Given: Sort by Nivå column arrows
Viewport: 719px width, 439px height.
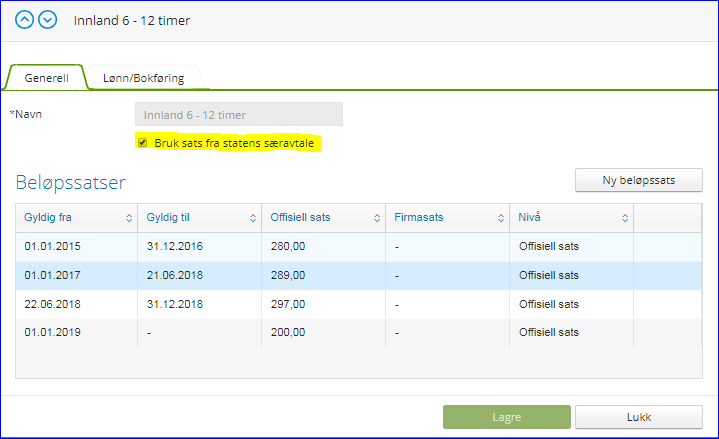Looking at the screenshot, I should [625, 218].
